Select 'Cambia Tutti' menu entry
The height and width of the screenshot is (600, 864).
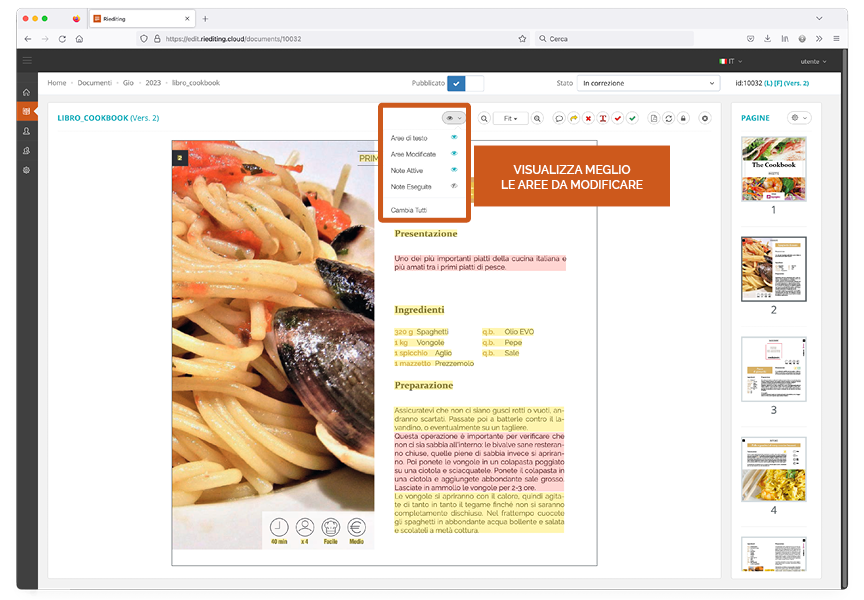[408, 210]
